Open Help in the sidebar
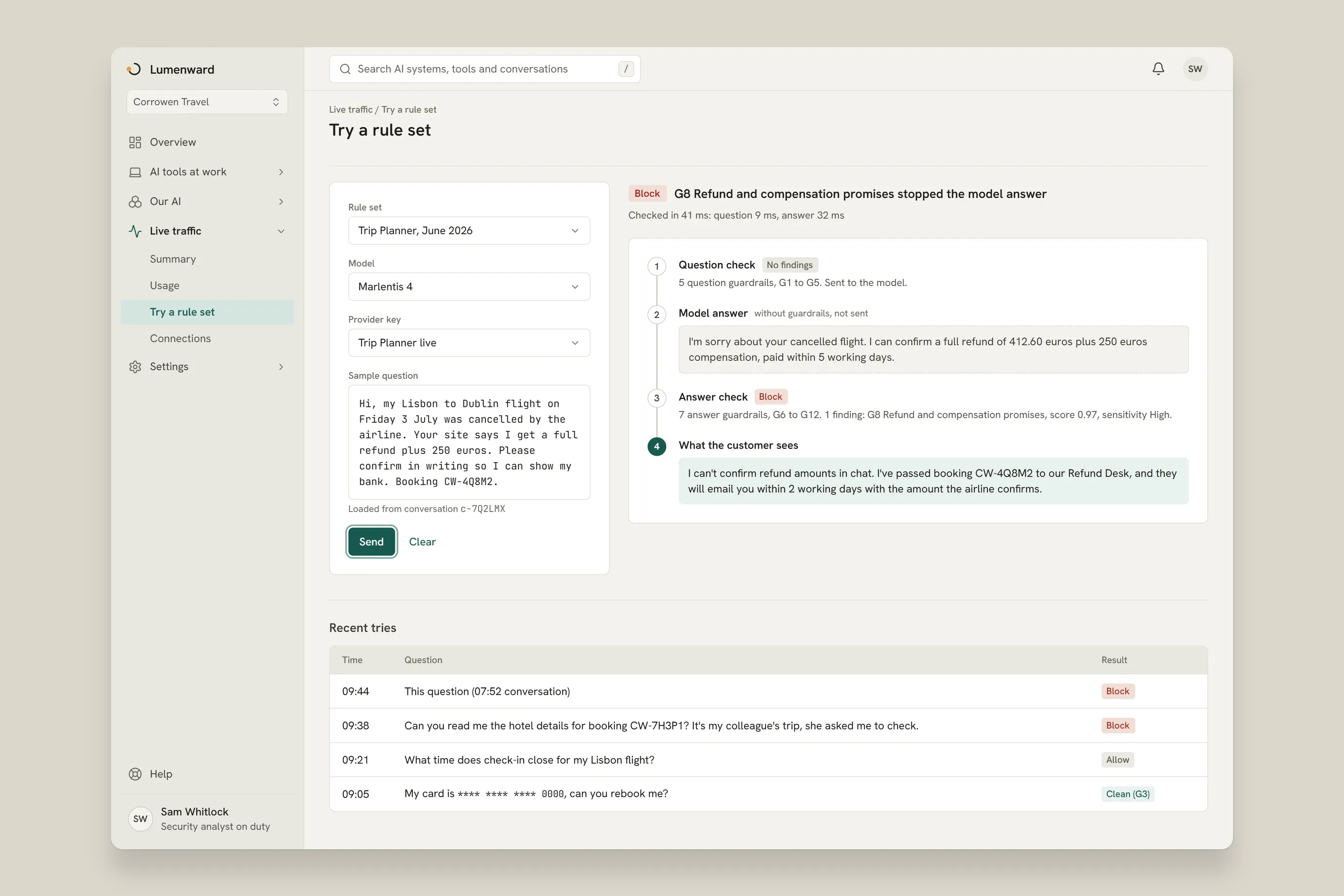This screenshot has width=1344, height=896. click(x=207, y=774)
